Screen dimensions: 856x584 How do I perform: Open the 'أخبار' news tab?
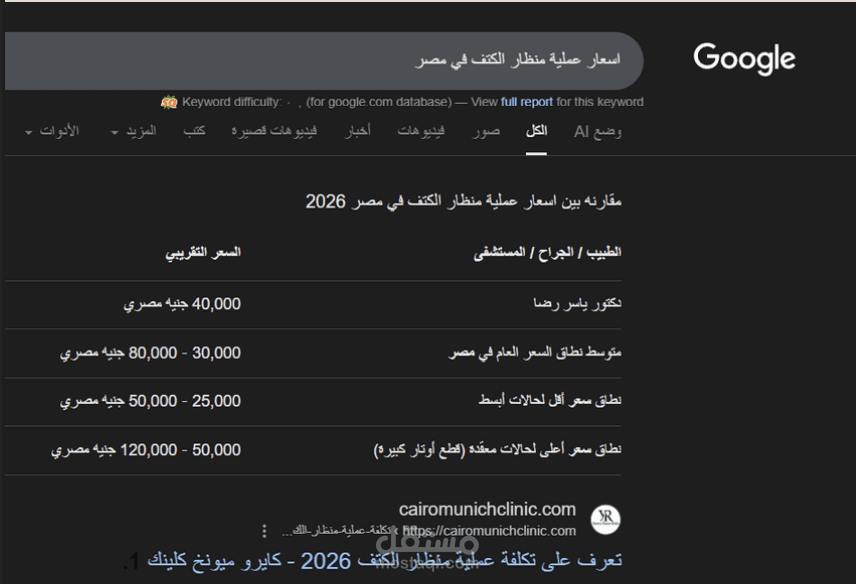point(358,132)
